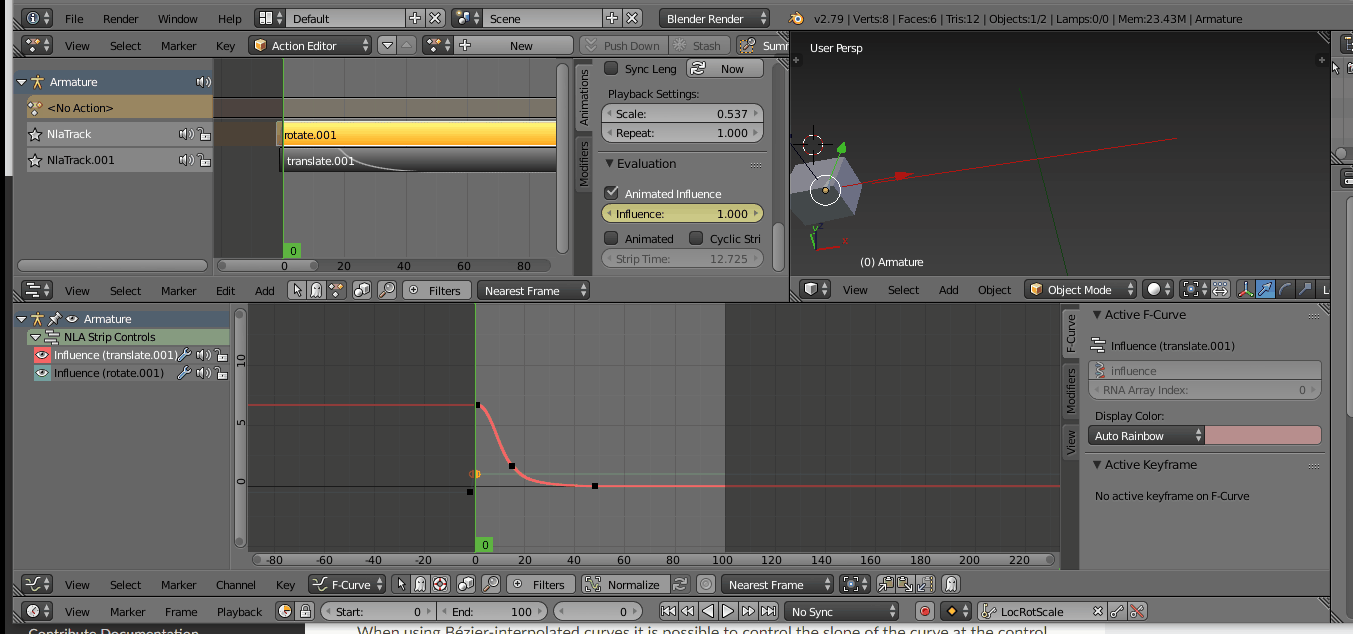Click the Influence value field showing 1.000
The image size is (1353, 634).
click(x=682, y=213)
